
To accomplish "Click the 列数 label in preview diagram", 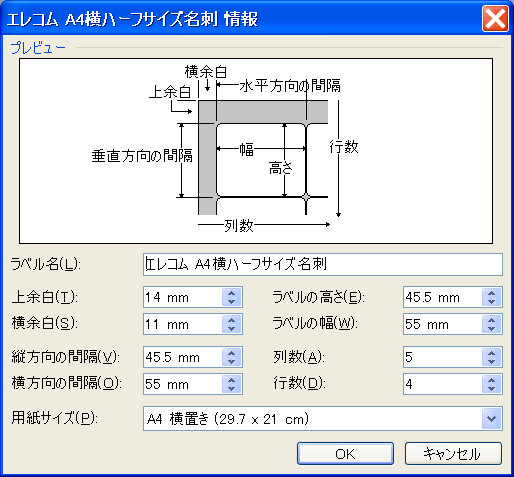I will click(x=239, y=226).
